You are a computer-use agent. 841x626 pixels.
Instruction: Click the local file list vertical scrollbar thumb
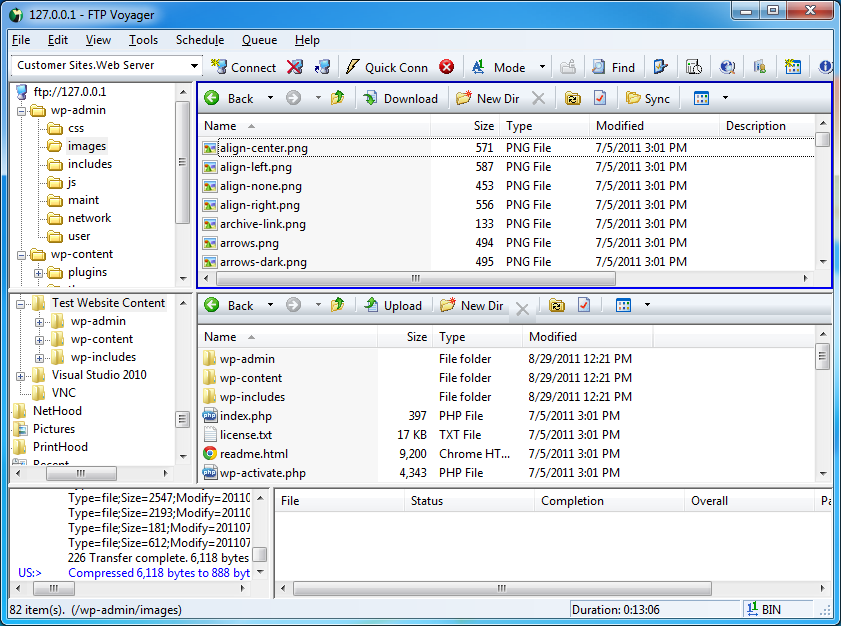pyautogui.click(x=823, y=356)
